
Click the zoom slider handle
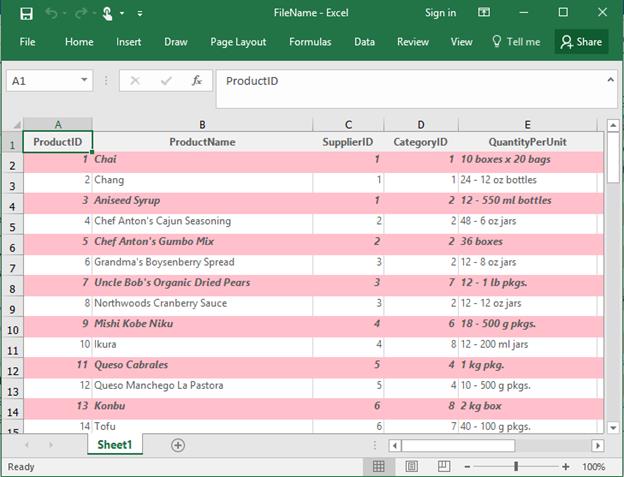coord(516,466)
